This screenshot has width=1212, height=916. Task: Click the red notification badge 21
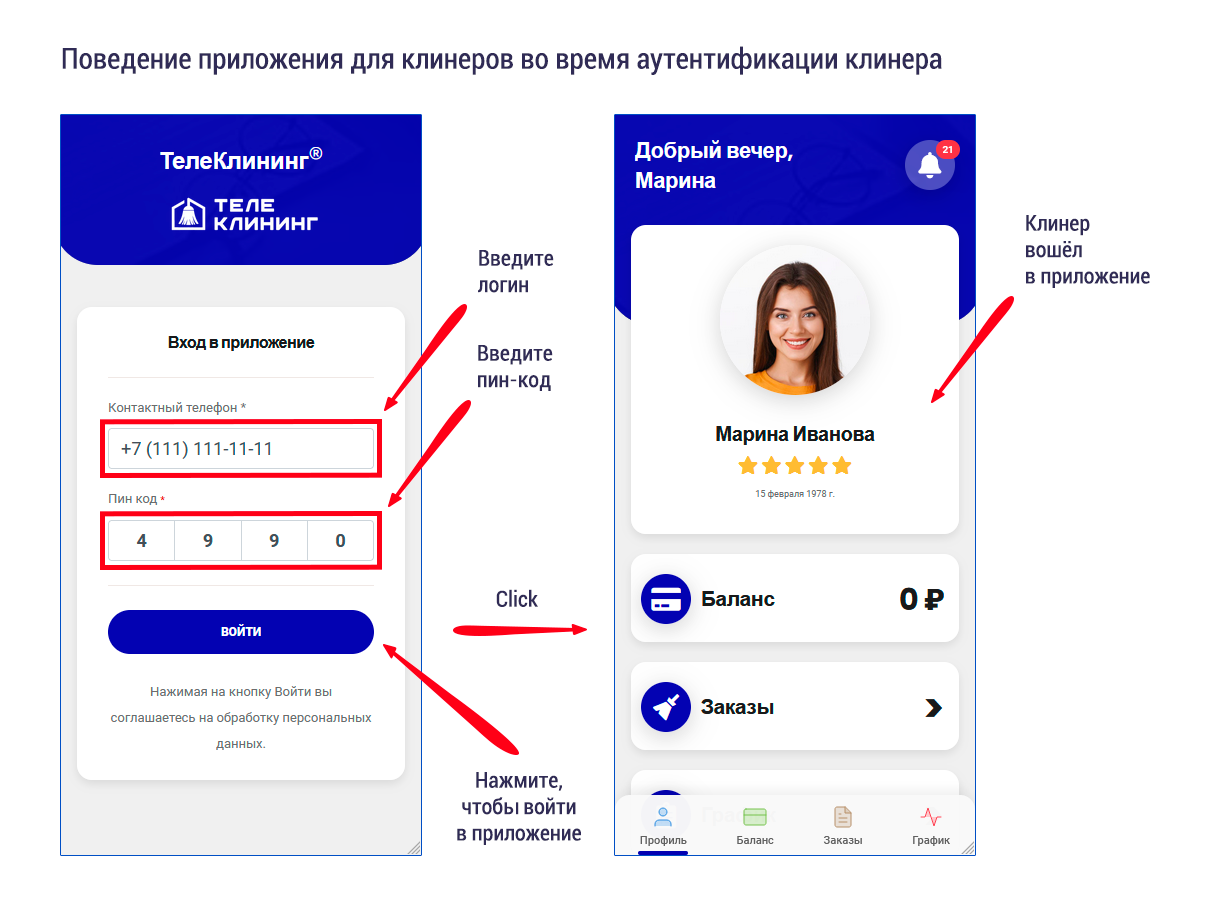(948, 149)
